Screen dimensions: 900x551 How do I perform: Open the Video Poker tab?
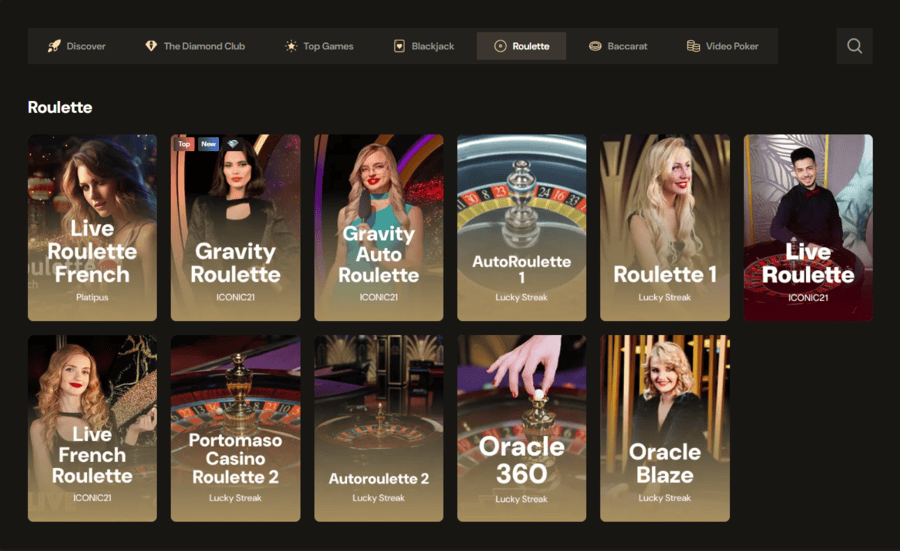tap(723, 46)
